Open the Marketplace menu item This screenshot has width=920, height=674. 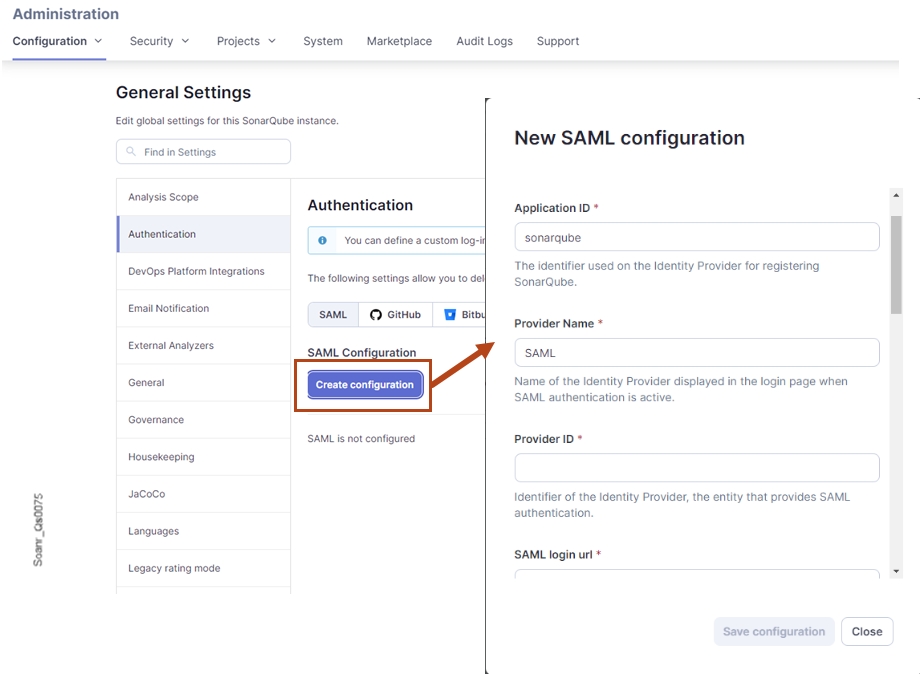399,41
